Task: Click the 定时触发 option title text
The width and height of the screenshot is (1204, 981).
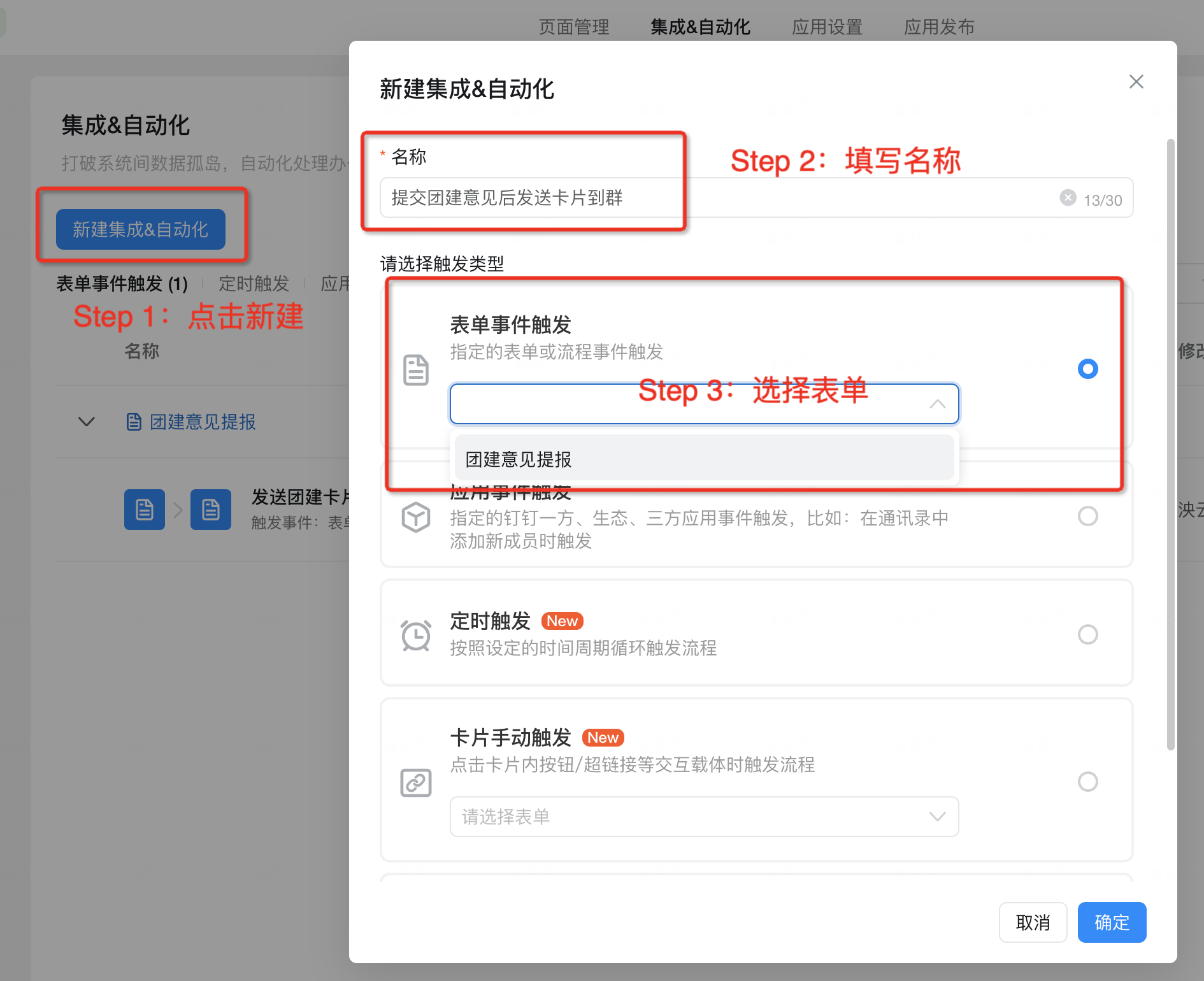Action: pyautogui.click(x=490, y=621)
